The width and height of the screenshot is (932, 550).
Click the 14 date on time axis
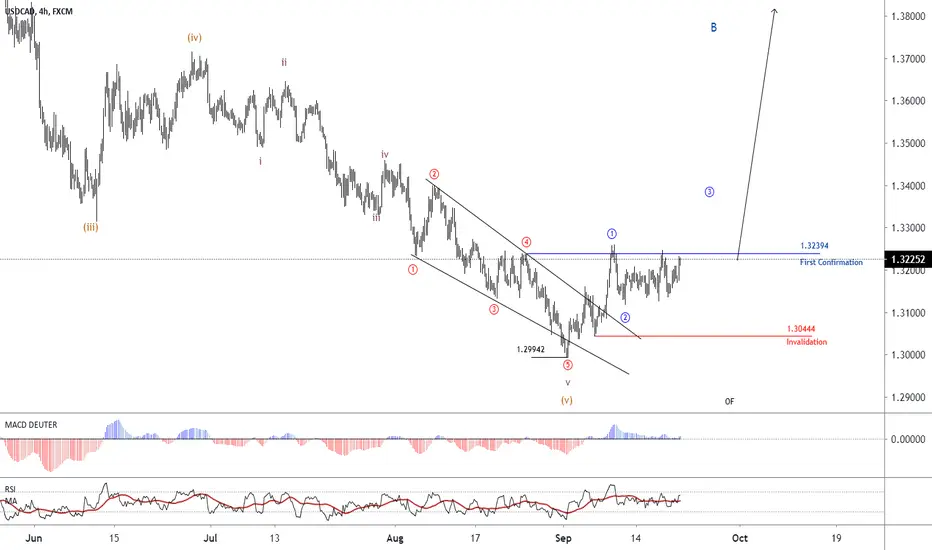pyautogui.click(x=636, y=538)
